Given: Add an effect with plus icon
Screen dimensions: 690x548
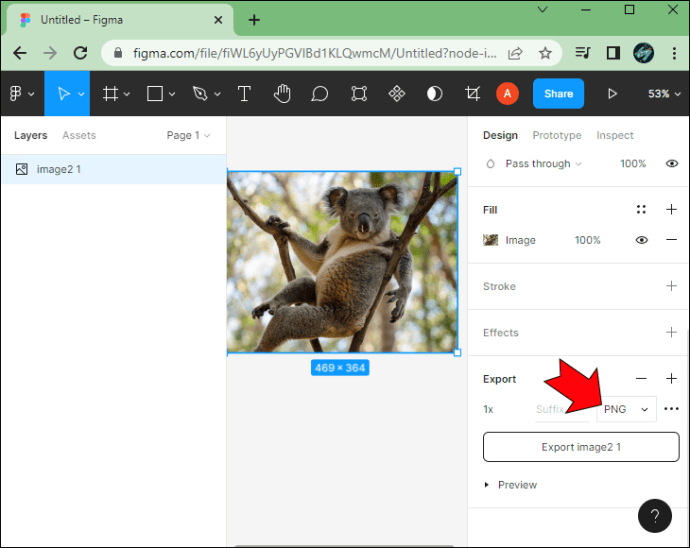Looking at the screenshot, I should (671, 332).
